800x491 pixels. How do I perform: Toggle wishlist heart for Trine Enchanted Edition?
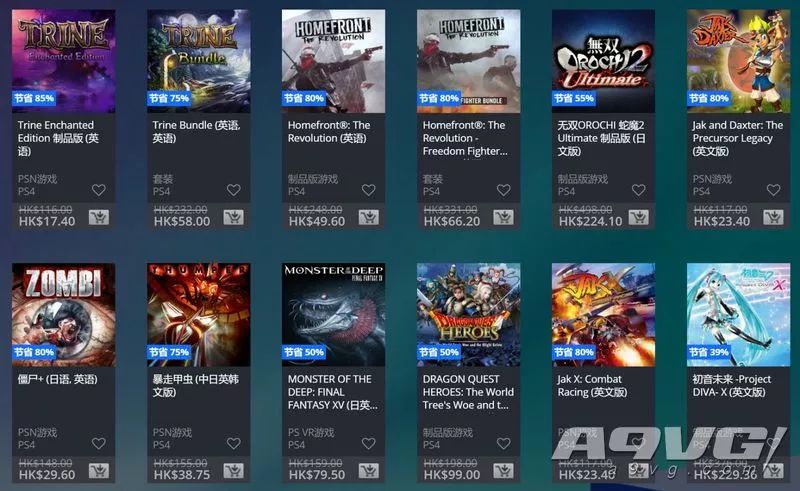(98, 190)
